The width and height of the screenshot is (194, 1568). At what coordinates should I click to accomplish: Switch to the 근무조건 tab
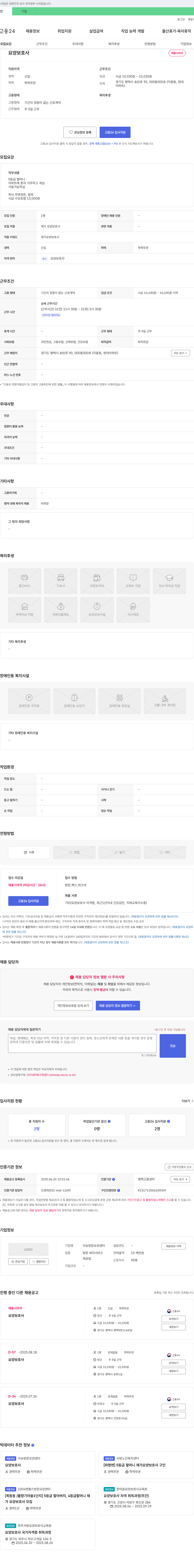coord(42,44)
